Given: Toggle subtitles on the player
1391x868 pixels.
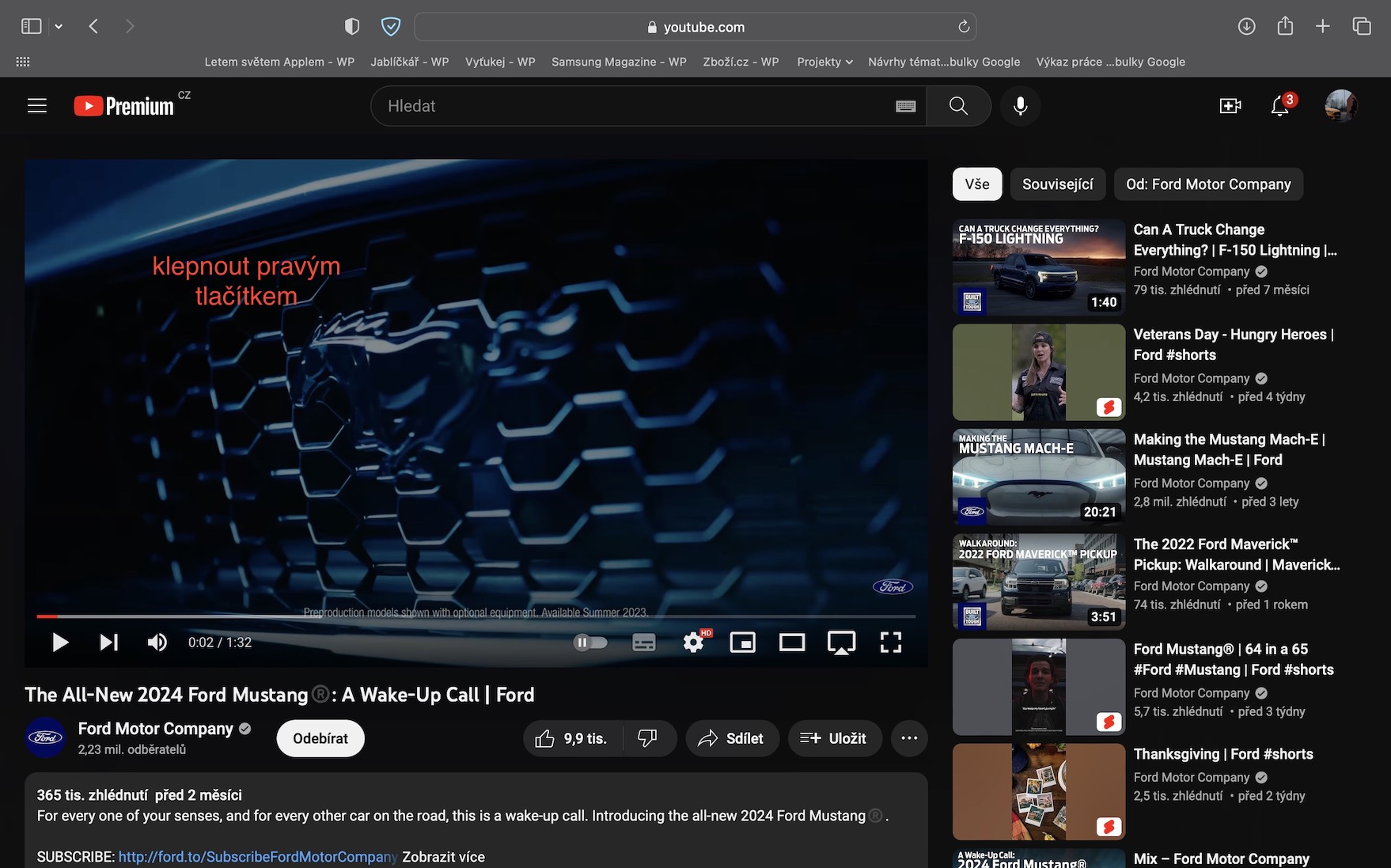Looking at the screenshot, I should click(644, 642).
